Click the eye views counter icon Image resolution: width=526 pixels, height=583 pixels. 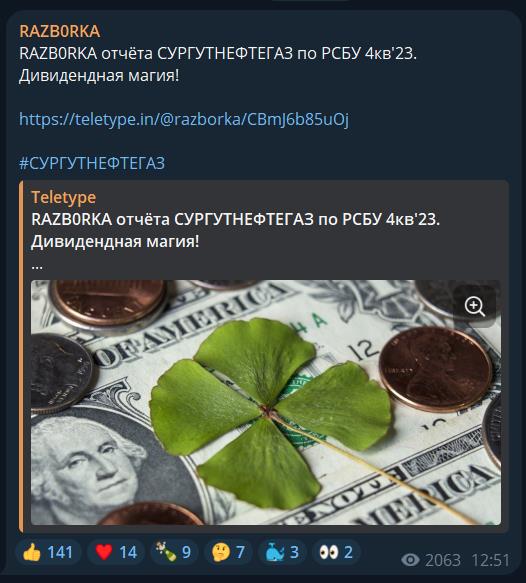[x=410, y=560]
